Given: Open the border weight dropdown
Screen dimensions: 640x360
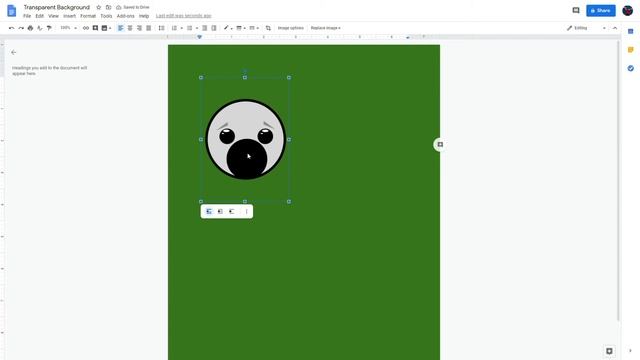Looking at the screenshot, I should tap(240, 28).
